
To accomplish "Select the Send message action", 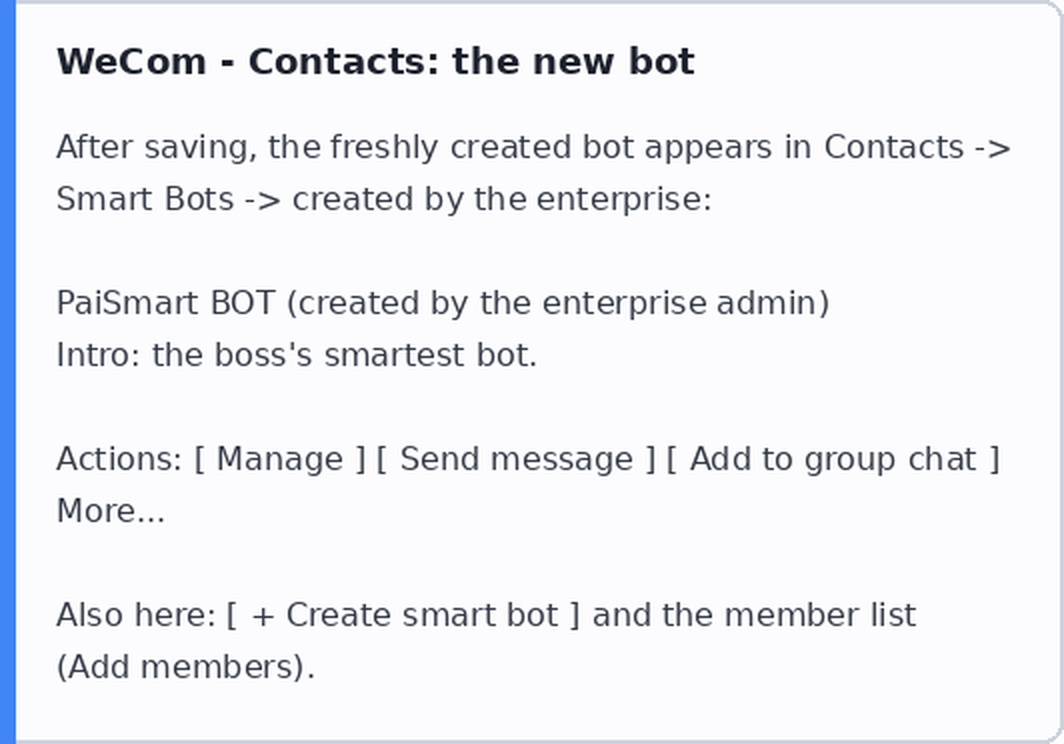I will tap(516, 460).
